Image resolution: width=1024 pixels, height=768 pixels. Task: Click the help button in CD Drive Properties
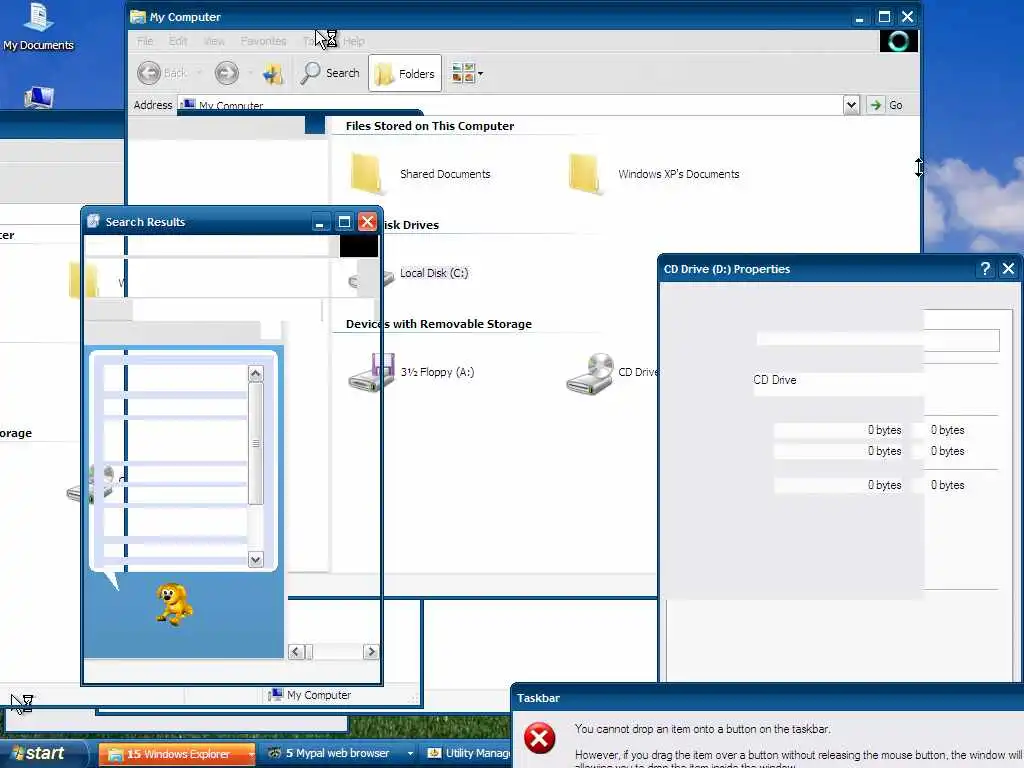(985, 268)
